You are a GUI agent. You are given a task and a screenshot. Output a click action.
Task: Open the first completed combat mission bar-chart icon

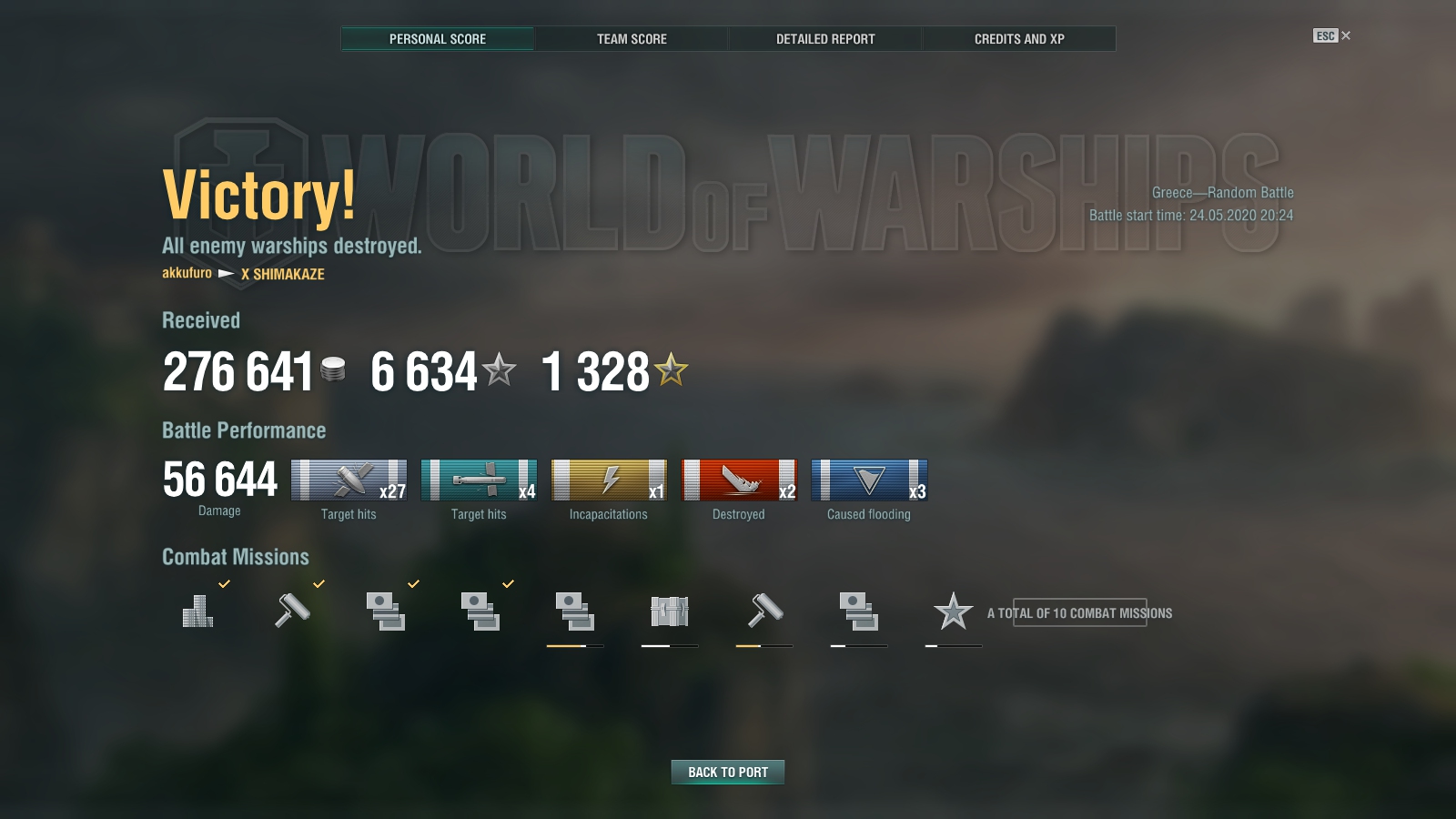pyautogui.click(x=197, y=611)
